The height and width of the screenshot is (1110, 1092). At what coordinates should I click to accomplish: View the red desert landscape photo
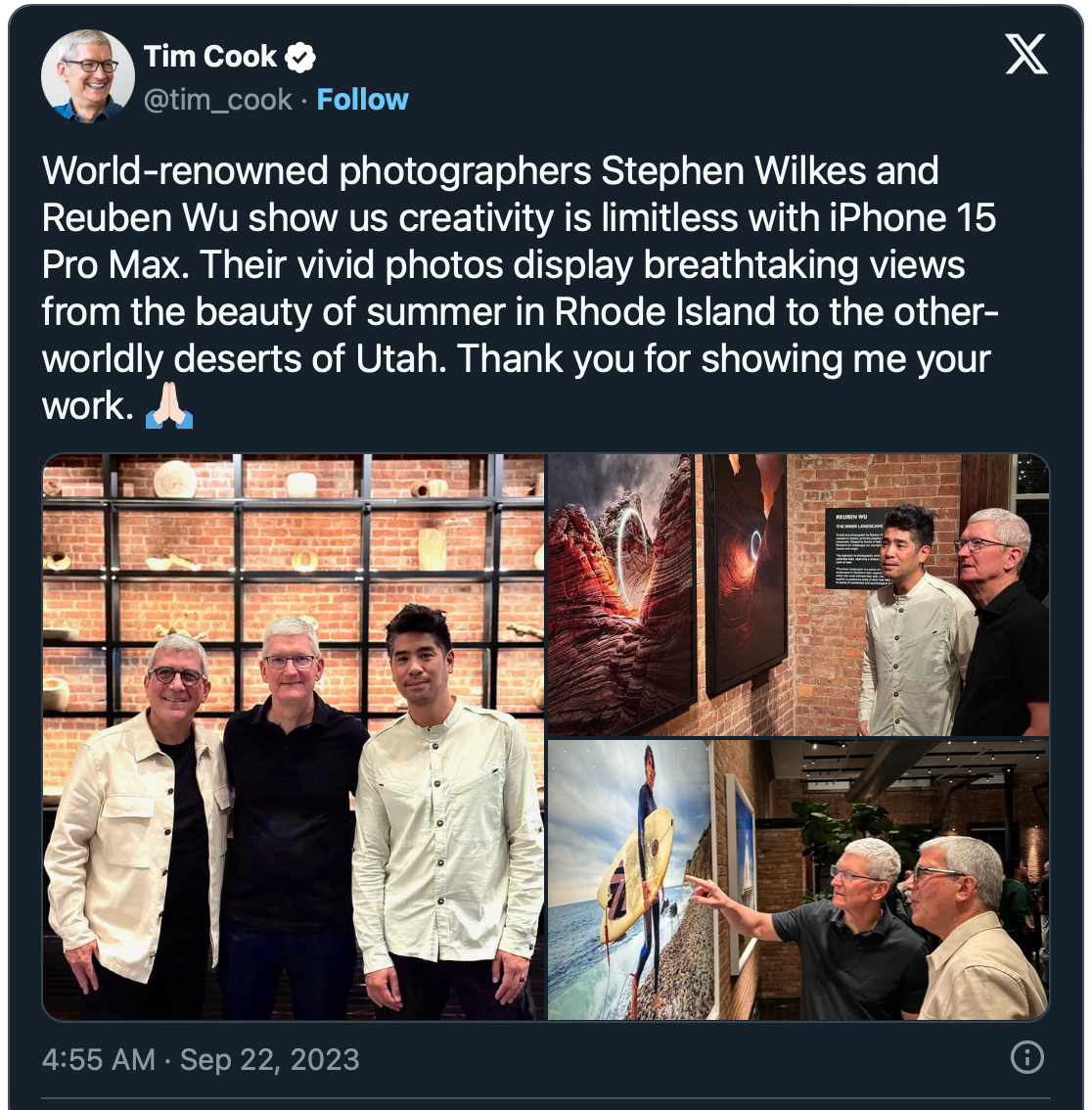(x=798, y=595)
